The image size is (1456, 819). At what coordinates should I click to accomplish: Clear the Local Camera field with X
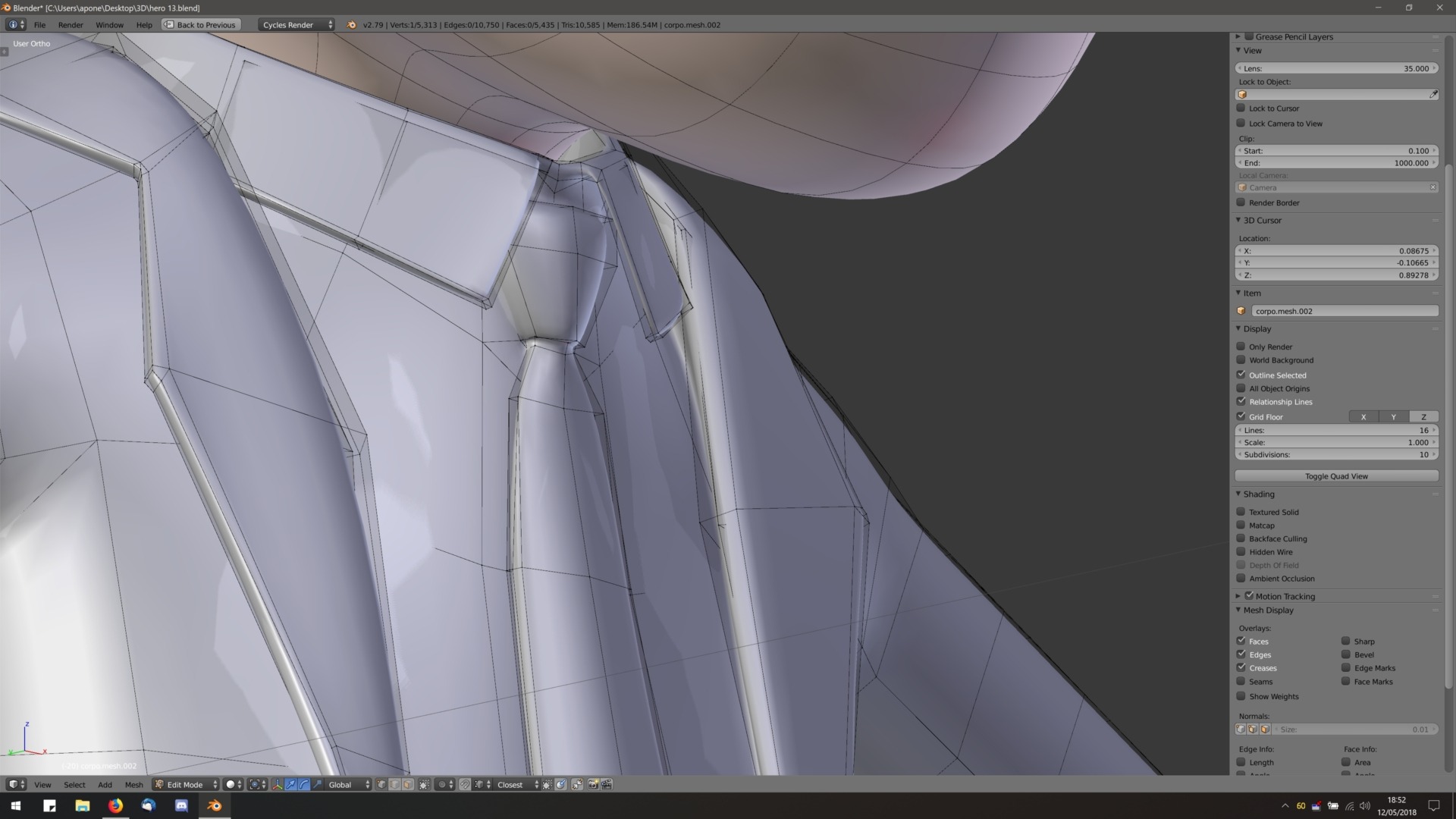click(x=1432, y=187)
